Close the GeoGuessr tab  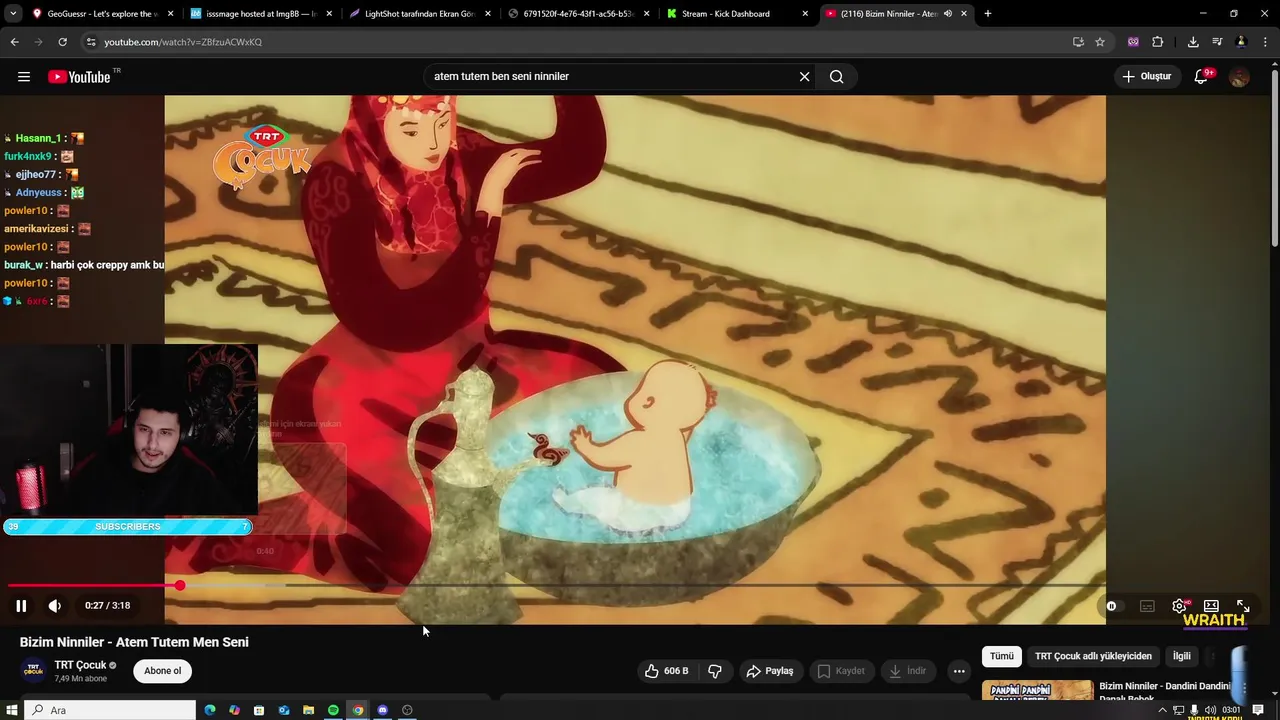click(171, 14)
